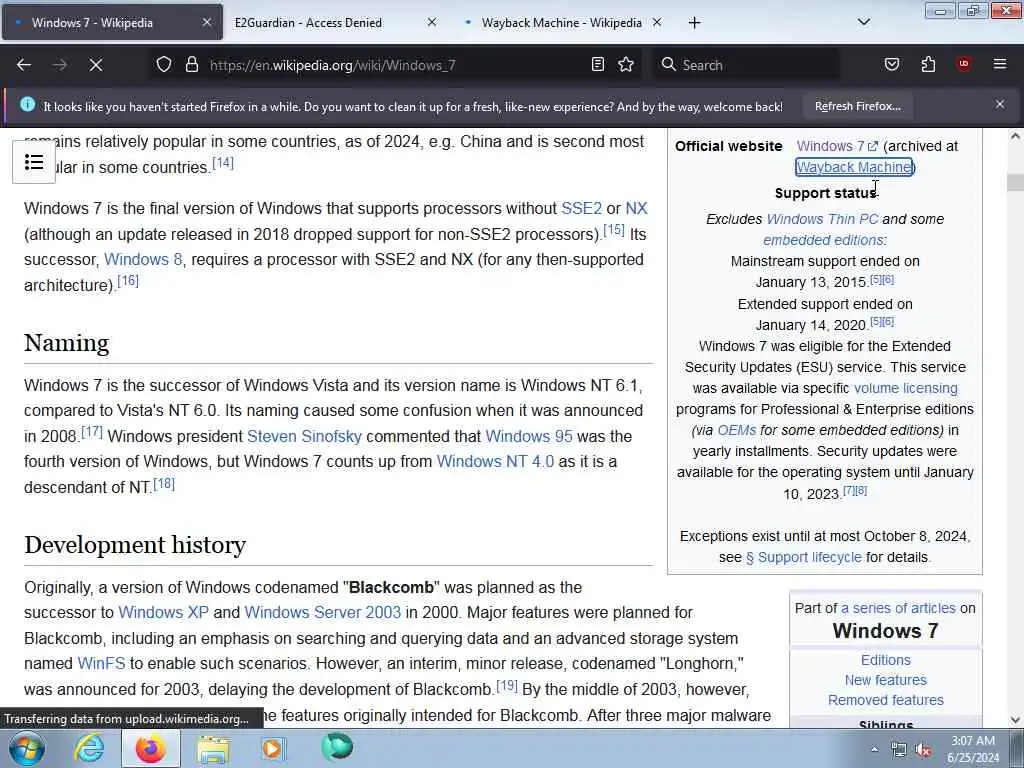Click the page vertical scrollbar thumb

[1015, 182]
